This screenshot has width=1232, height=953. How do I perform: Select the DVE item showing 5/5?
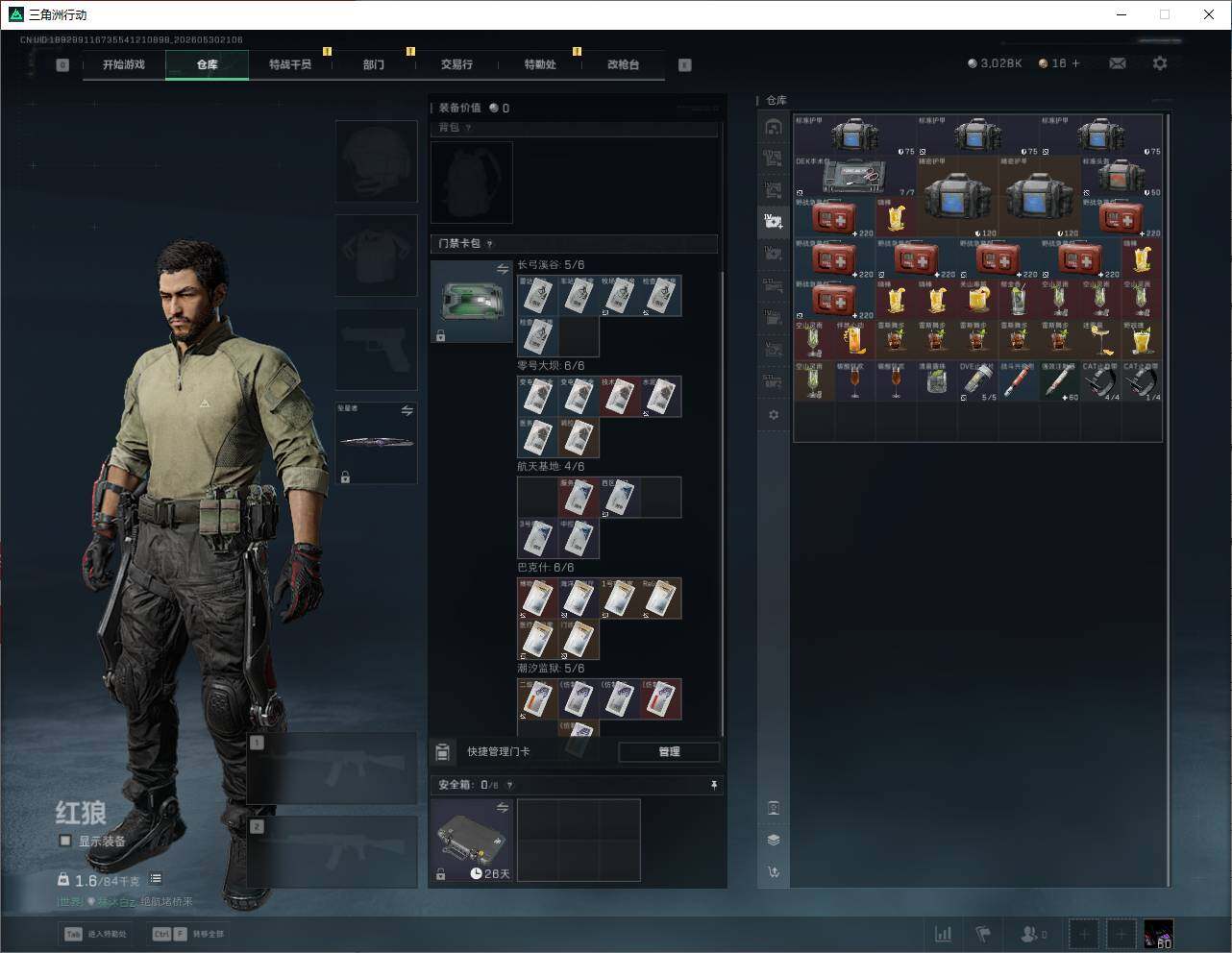pyautogui.click(x=977, y=380)
